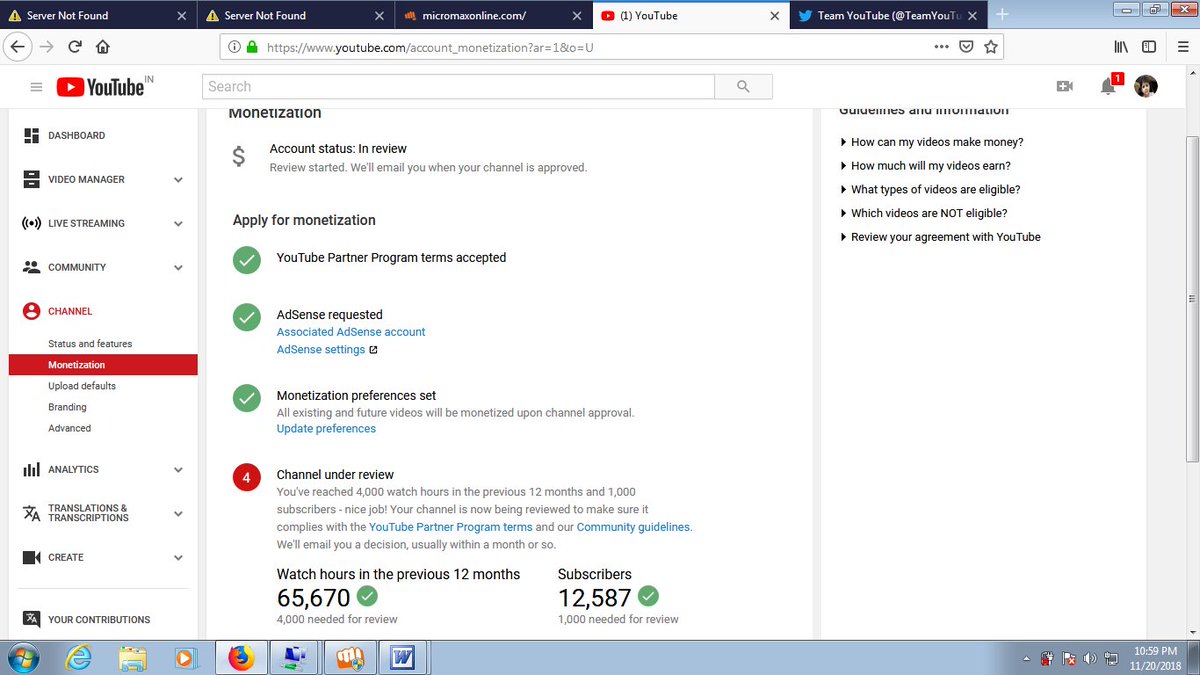Open the account avatar menu

(1146, 87)
